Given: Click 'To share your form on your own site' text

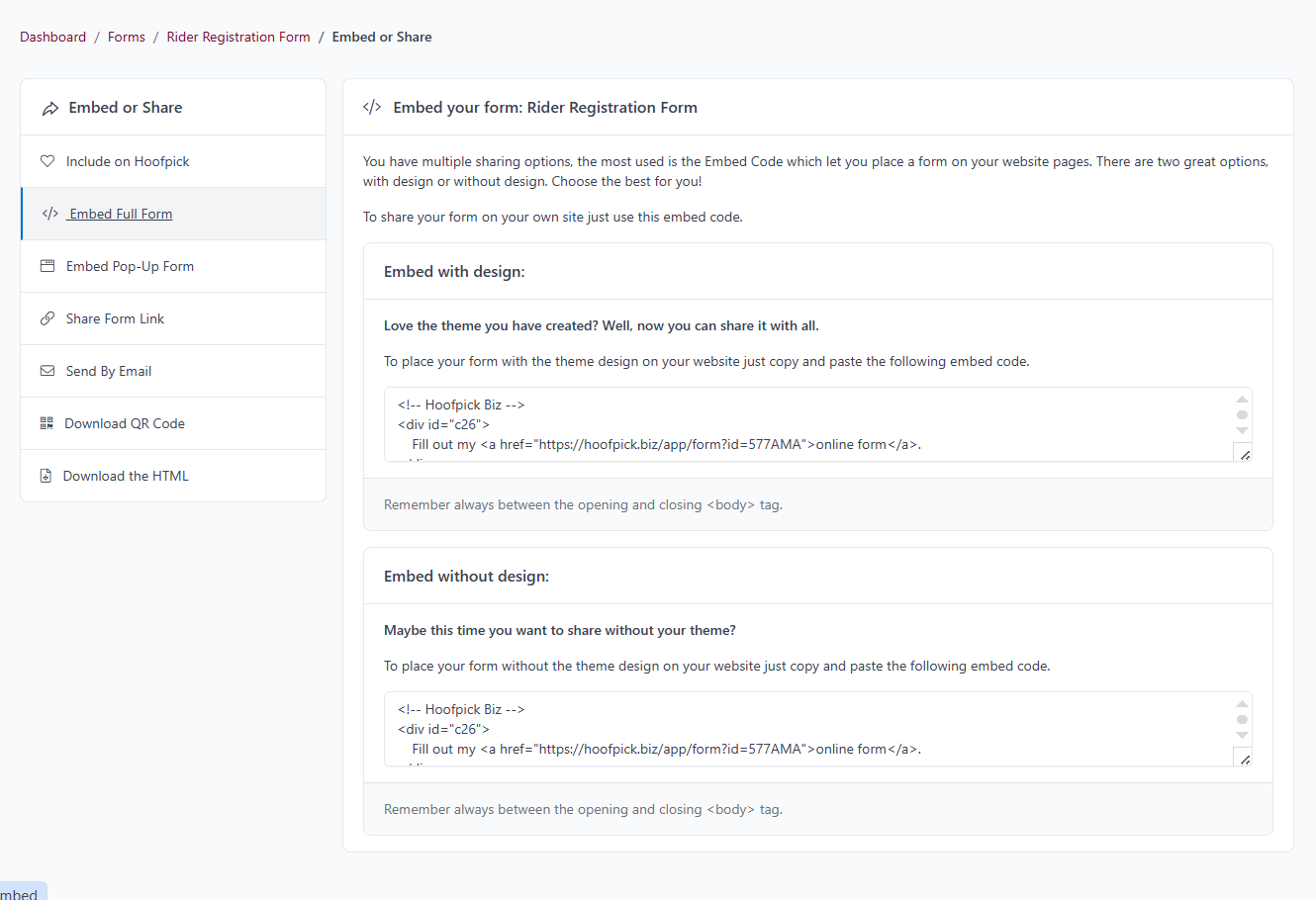Looking at the screenshot, I should [x=552, y=217].
